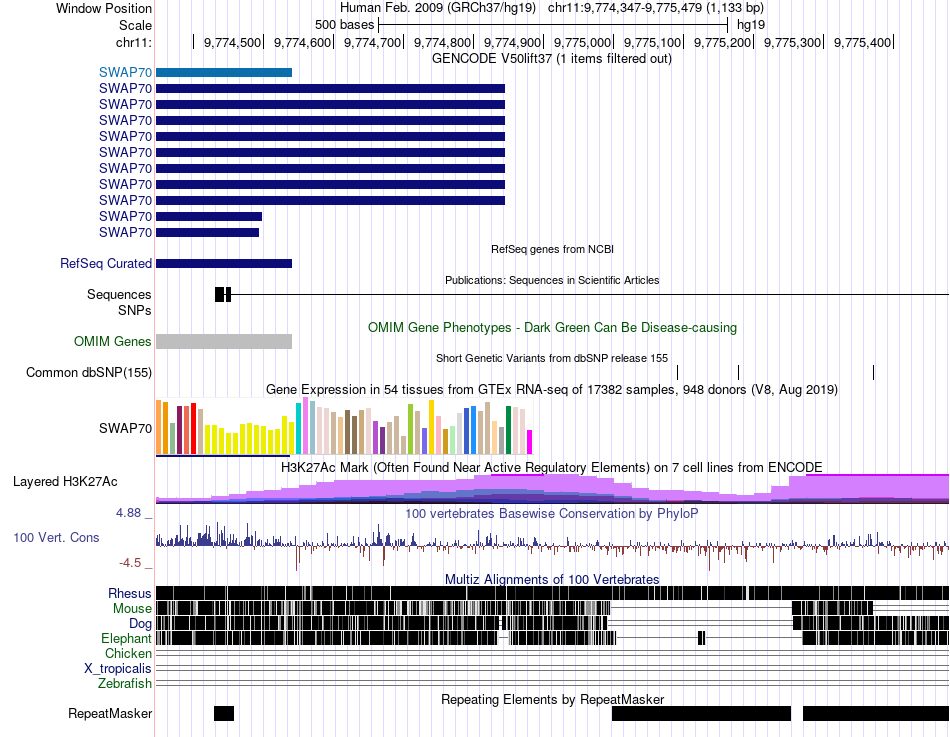This screenshot has height=737, width=950.
Task: Click the SNPs track label
Action: (x=135, y=310)
